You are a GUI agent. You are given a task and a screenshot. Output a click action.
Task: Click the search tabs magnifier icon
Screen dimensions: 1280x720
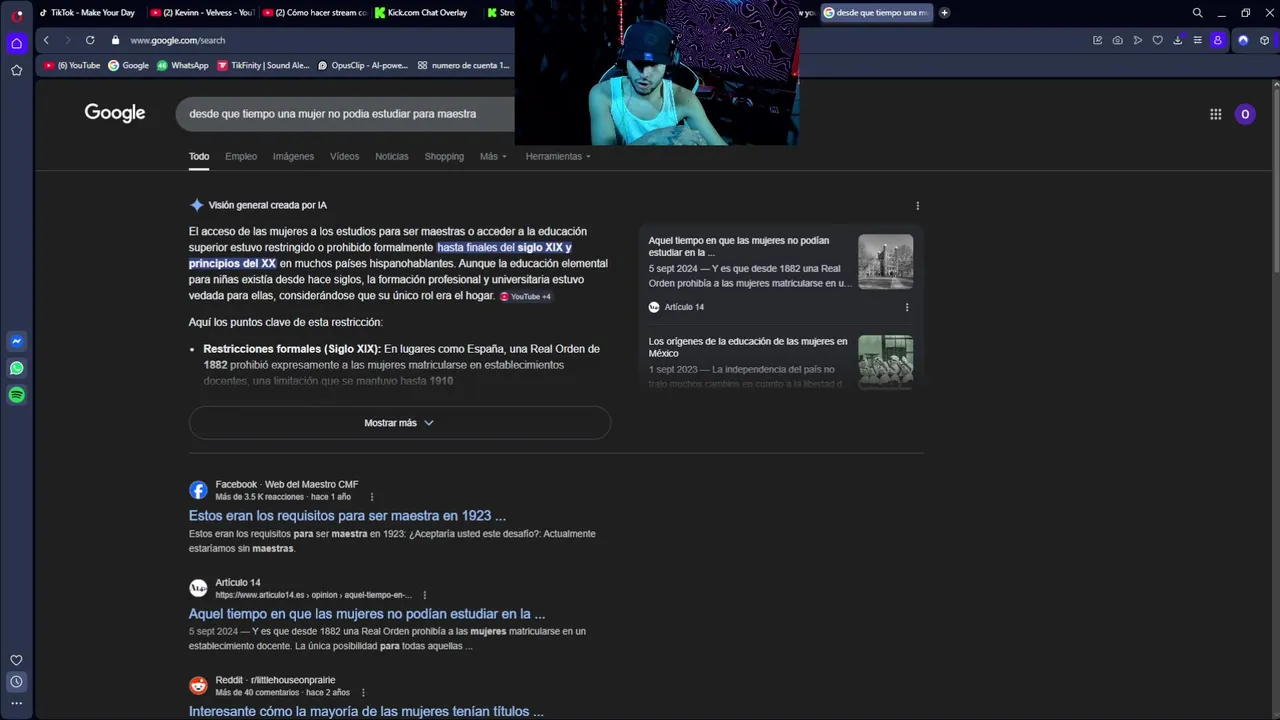[1197, 13]
